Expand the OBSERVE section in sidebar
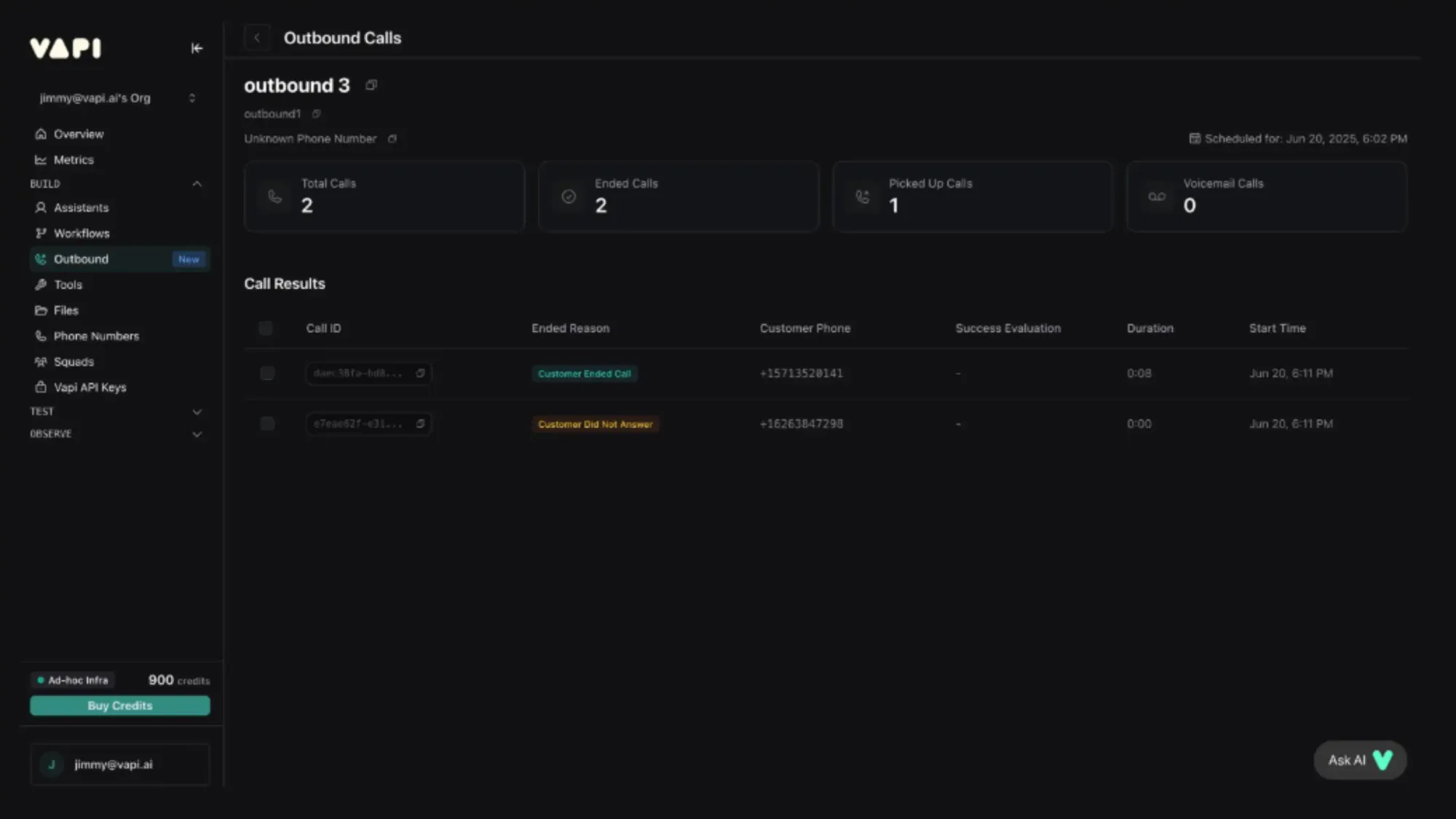This screenshot has height=819, width=1456. [x=197, y=435]
